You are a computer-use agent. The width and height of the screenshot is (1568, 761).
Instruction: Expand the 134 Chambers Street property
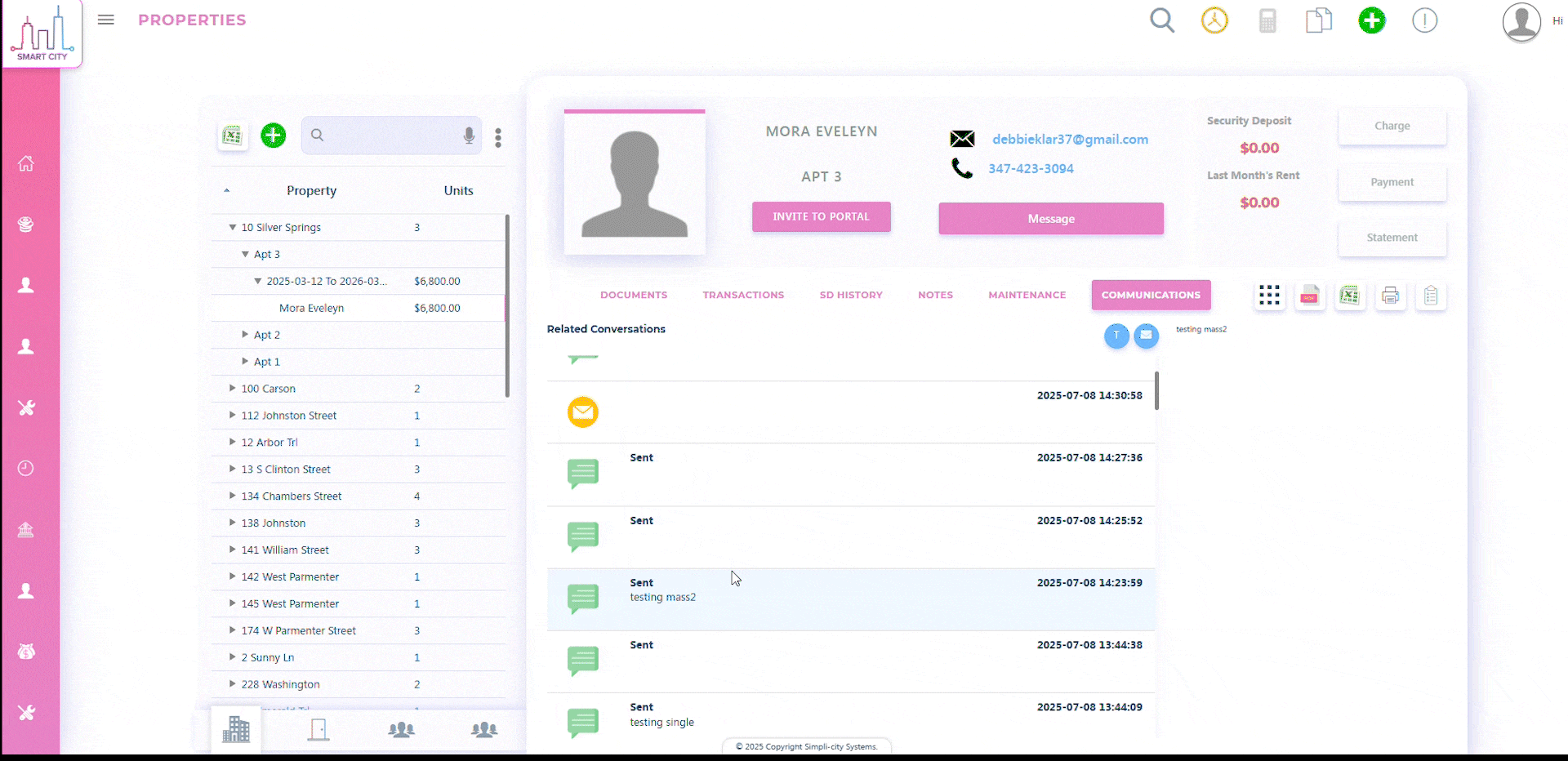tap(233, 496)
